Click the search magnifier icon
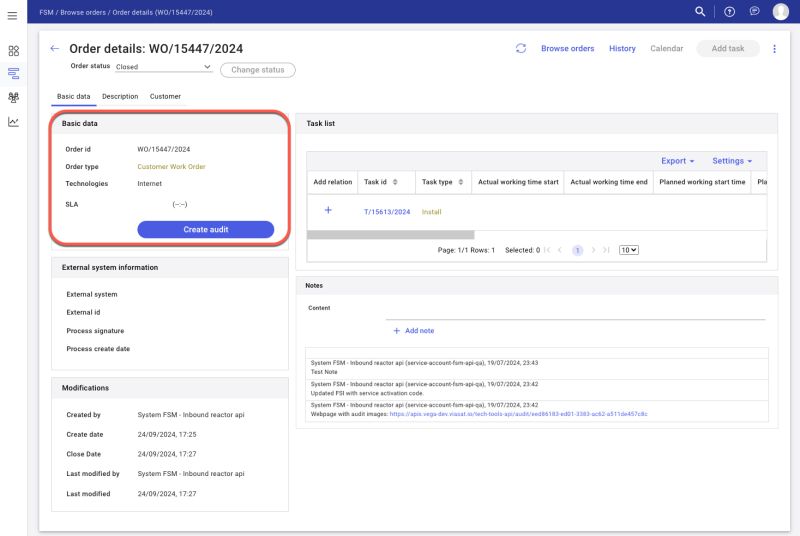The height and width of the screenshot is (536, 800). [700, 11]
